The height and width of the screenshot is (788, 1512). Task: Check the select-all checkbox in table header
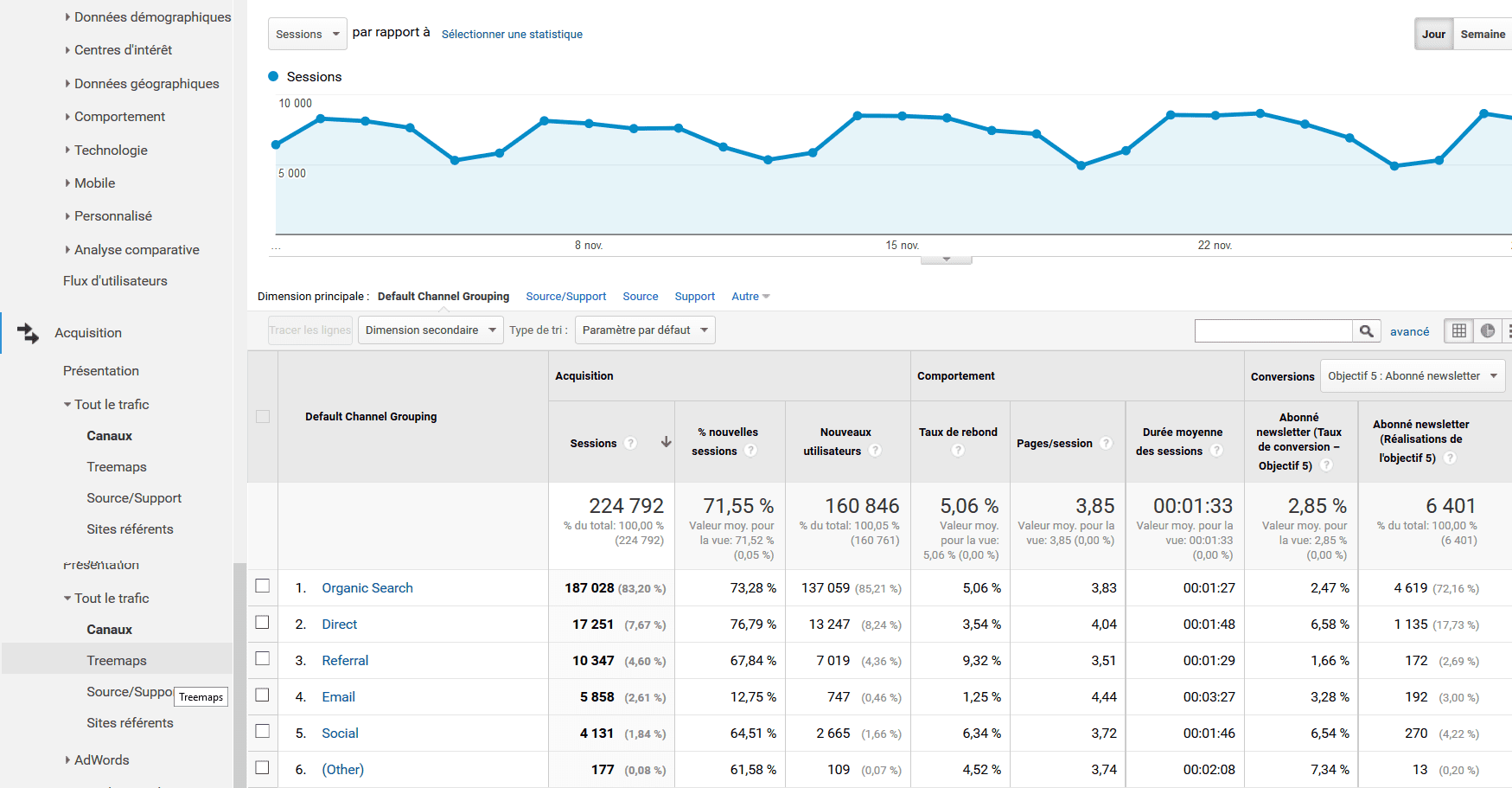point(262,416)
